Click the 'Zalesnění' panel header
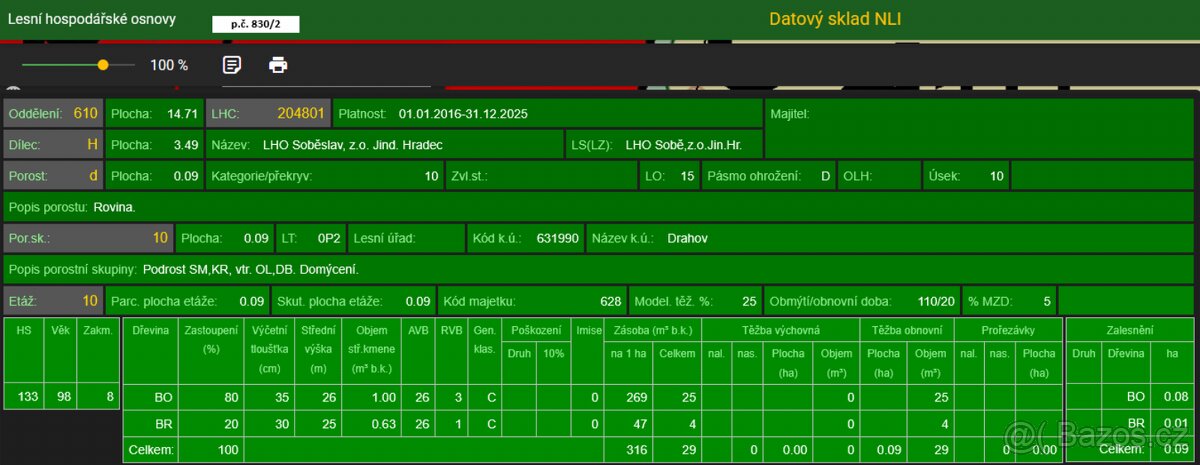This screenshot has width=1200, height=465. 1130,329
